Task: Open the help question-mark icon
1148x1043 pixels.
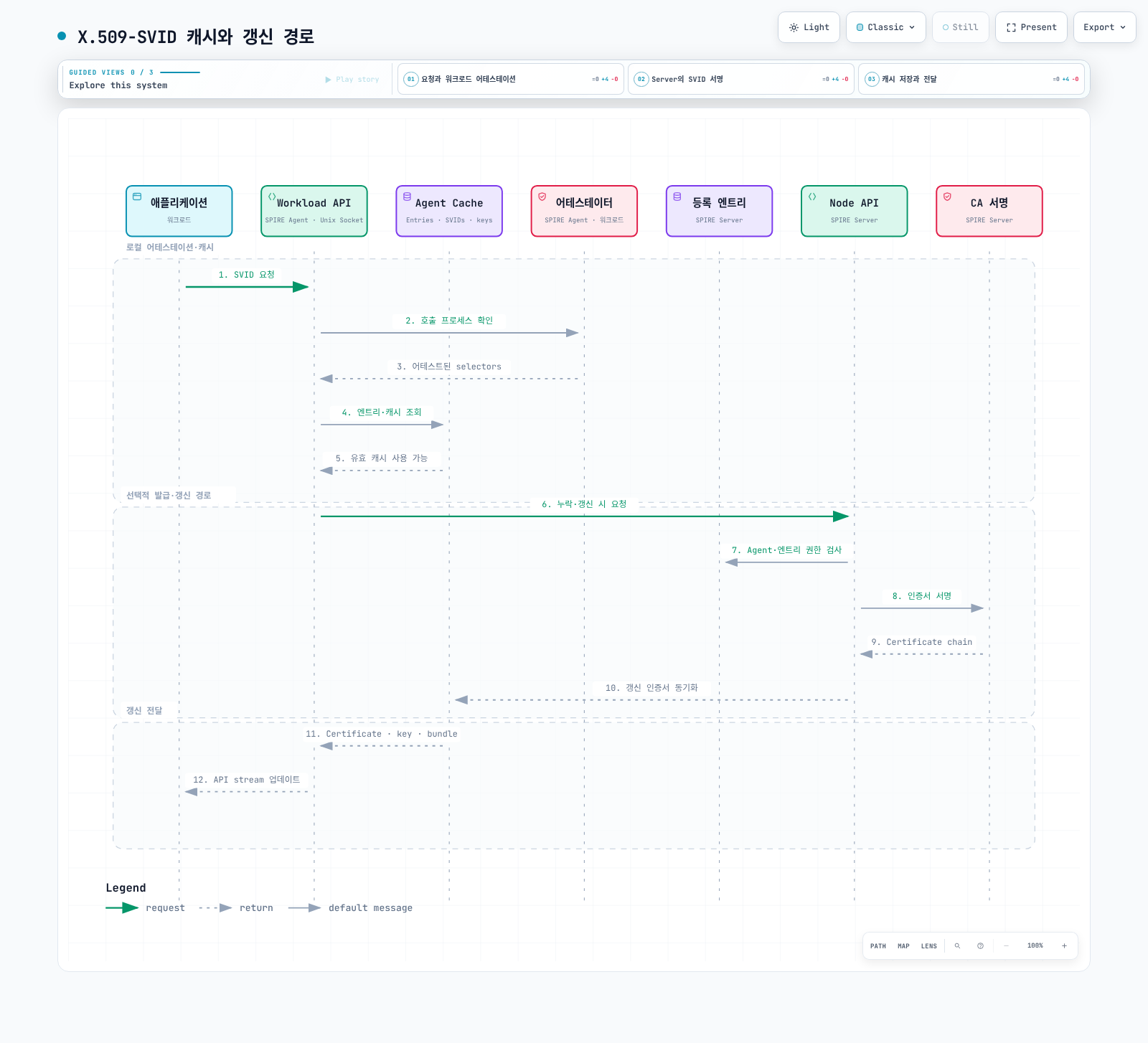Action: (980, 946)
